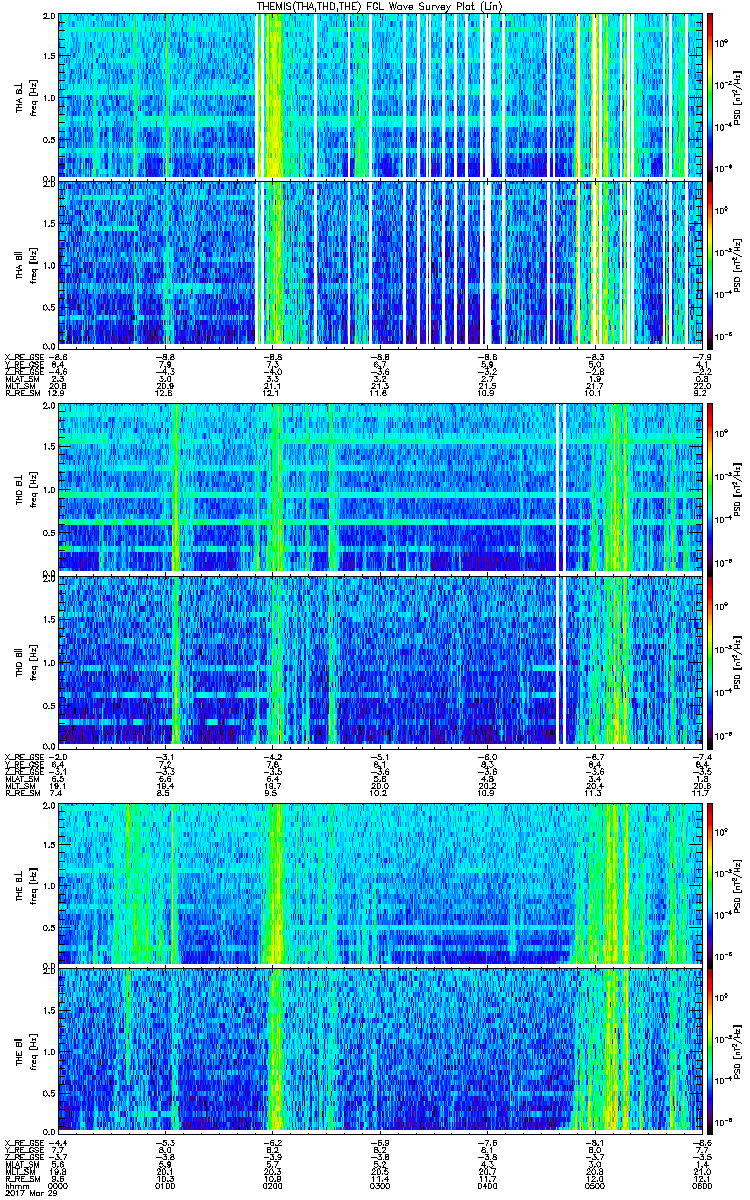Image resolution: width=750 pixels, height=1200 pixels.
Task: Click the '0500' time label on the bottom axis
Action: pos(594,1184)
